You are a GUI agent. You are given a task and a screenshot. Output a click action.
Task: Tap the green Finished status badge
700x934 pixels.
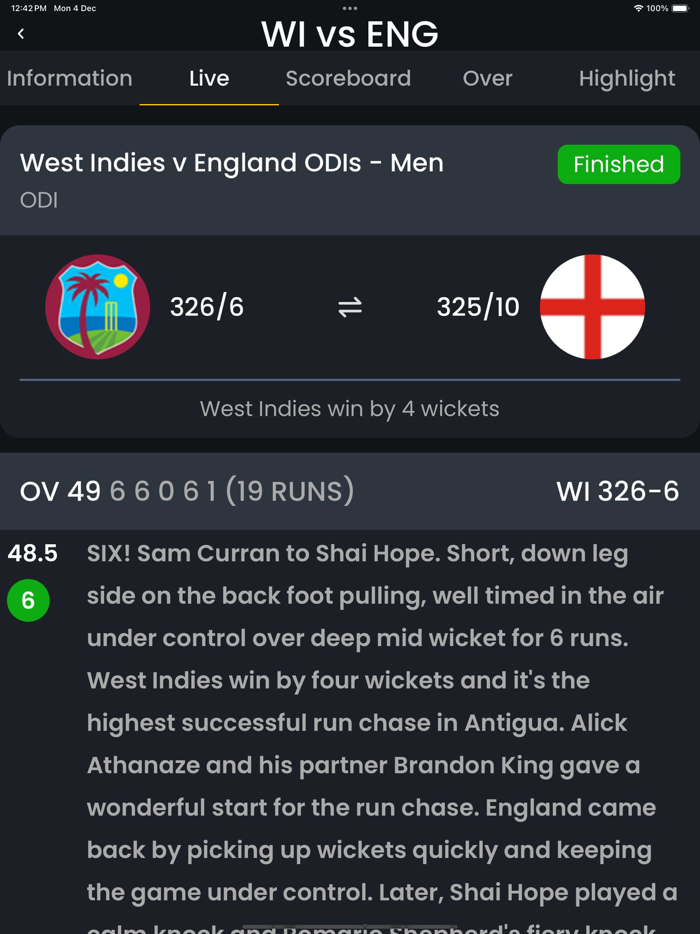pyautogui.click(x=618, y=164)
